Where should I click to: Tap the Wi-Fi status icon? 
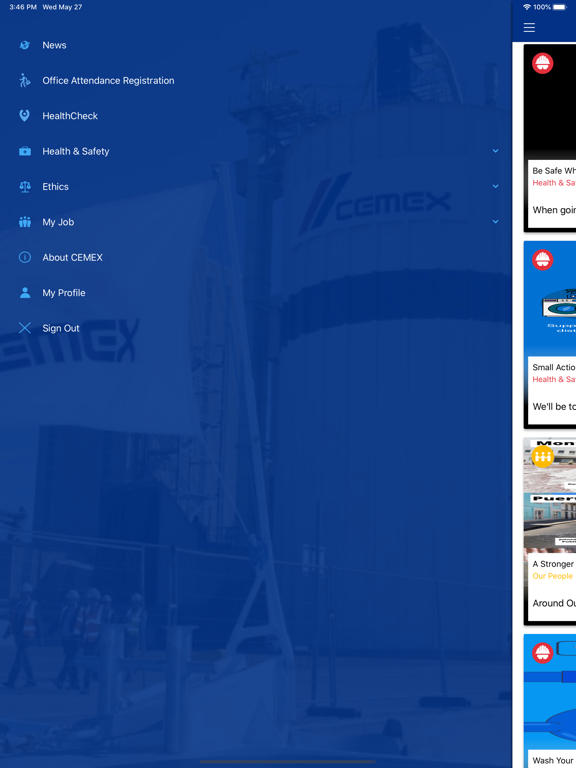(527, 7)
